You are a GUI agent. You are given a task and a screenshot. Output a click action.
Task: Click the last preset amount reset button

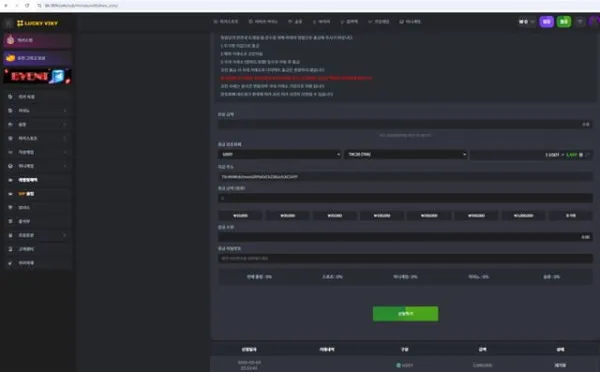point(571,215)
